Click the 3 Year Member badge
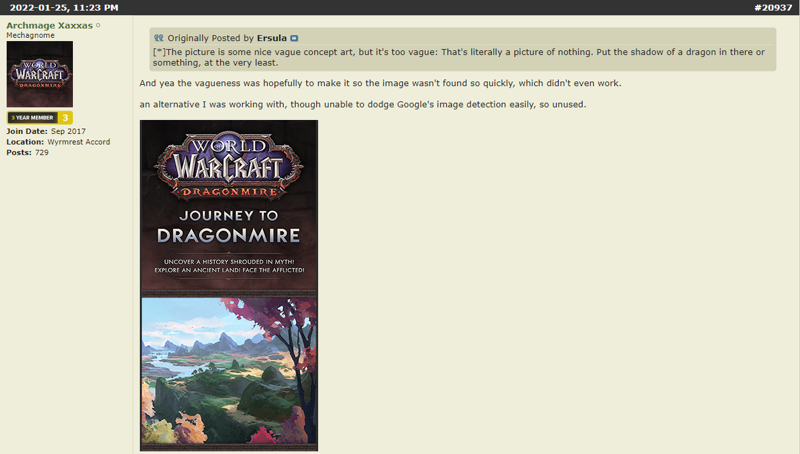 click(33, 118)
